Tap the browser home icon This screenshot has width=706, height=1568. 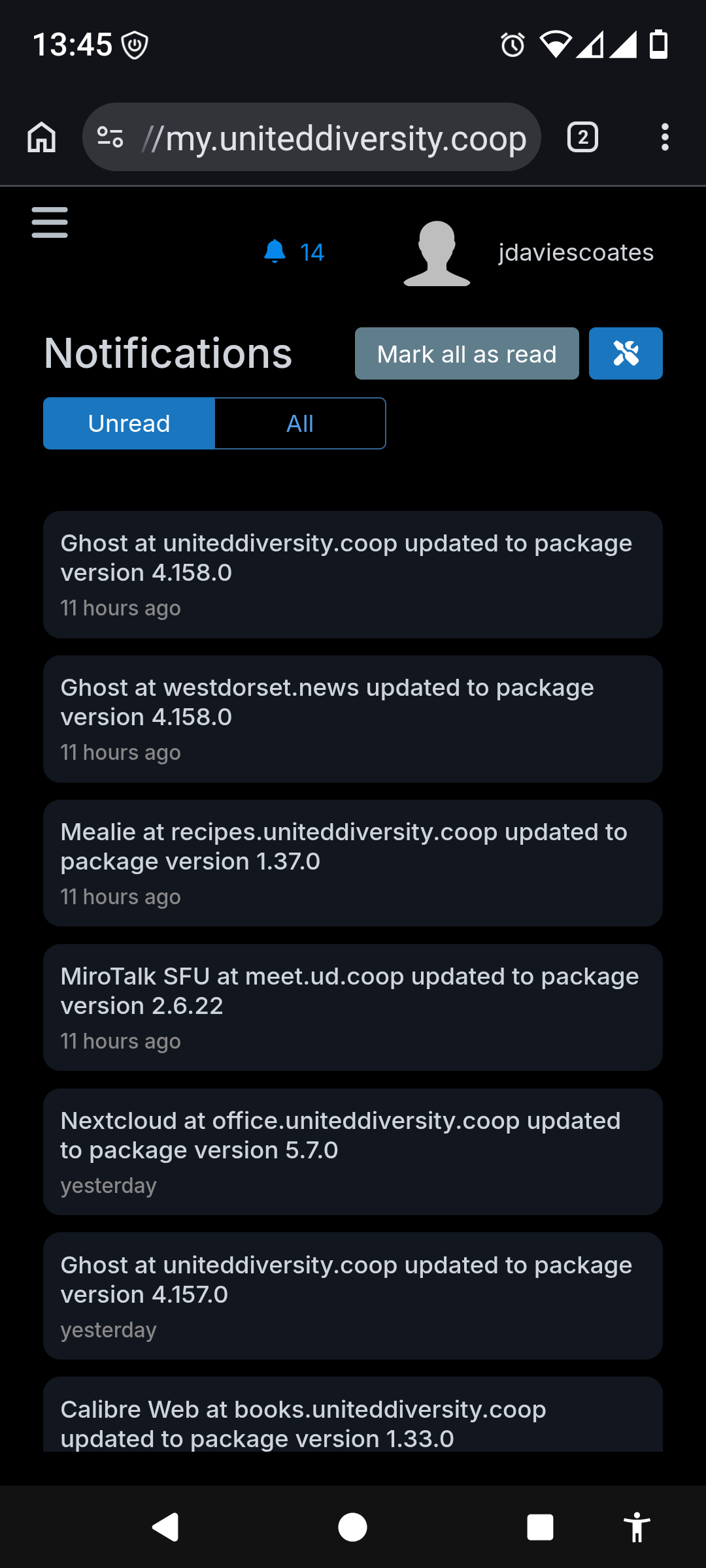pos(42,138)
